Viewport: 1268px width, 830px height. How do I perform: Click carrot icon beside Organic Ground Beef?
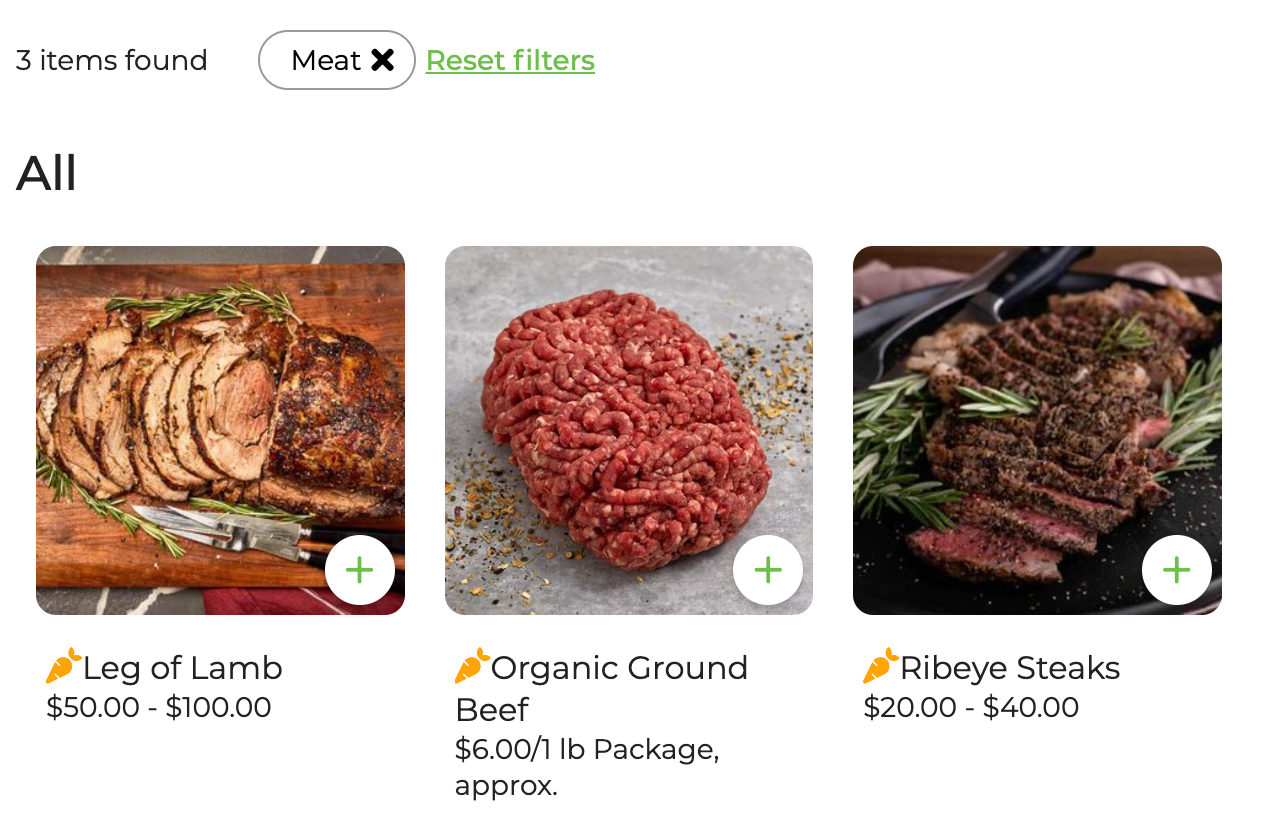click(x=472, y=666)
